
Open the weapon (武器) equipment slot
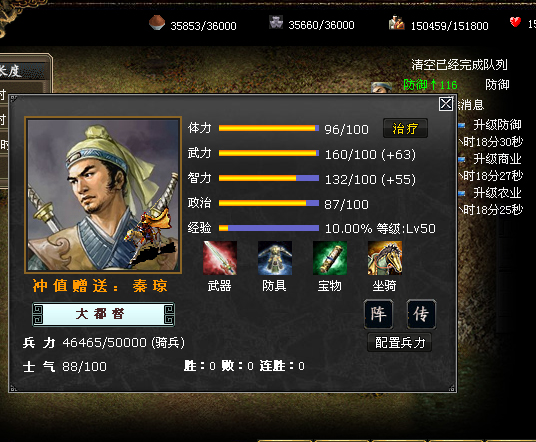pos(220,258)
